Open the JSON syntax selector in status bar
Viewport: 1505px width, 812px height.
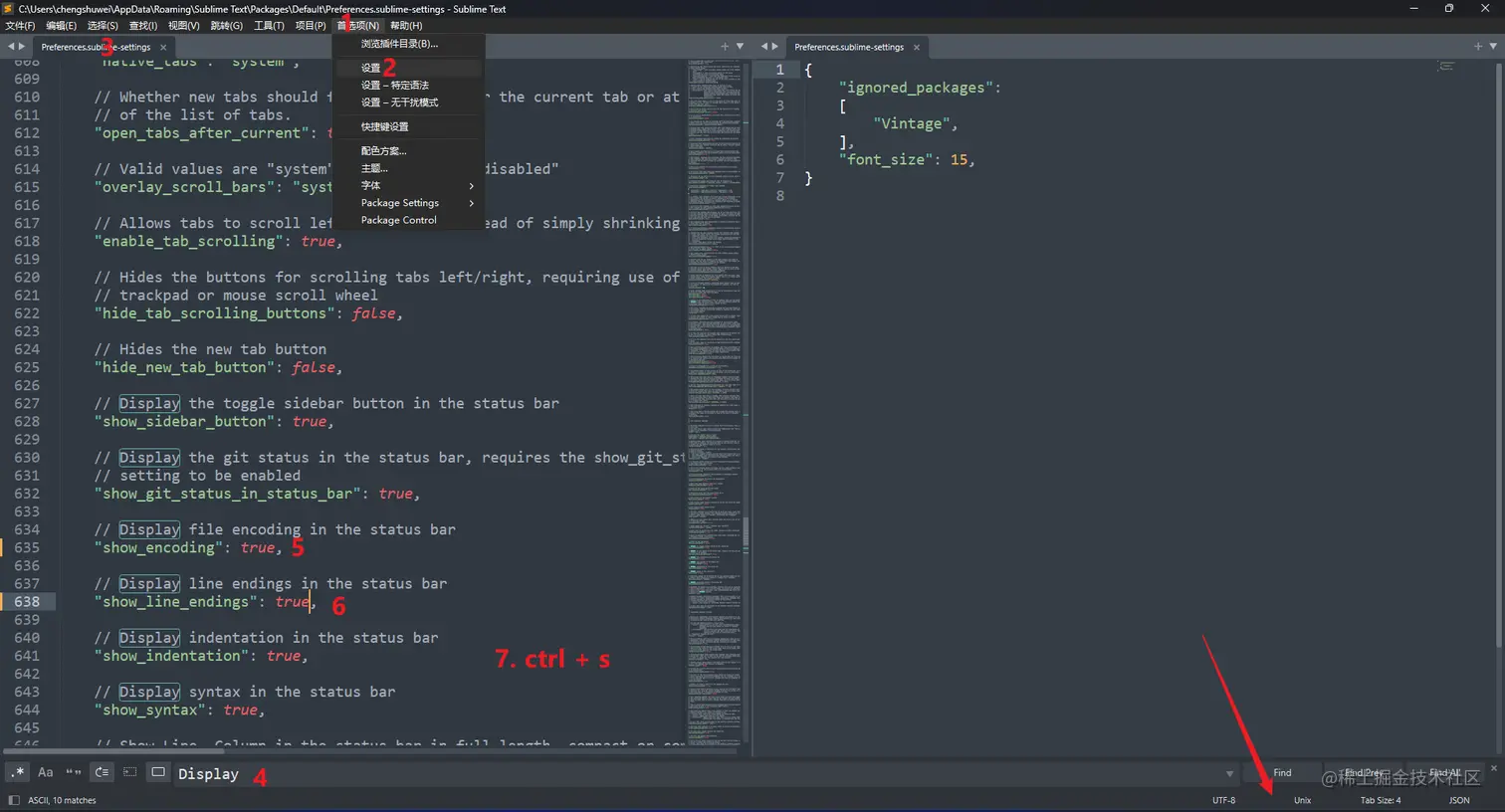[x=1459, y=800]
